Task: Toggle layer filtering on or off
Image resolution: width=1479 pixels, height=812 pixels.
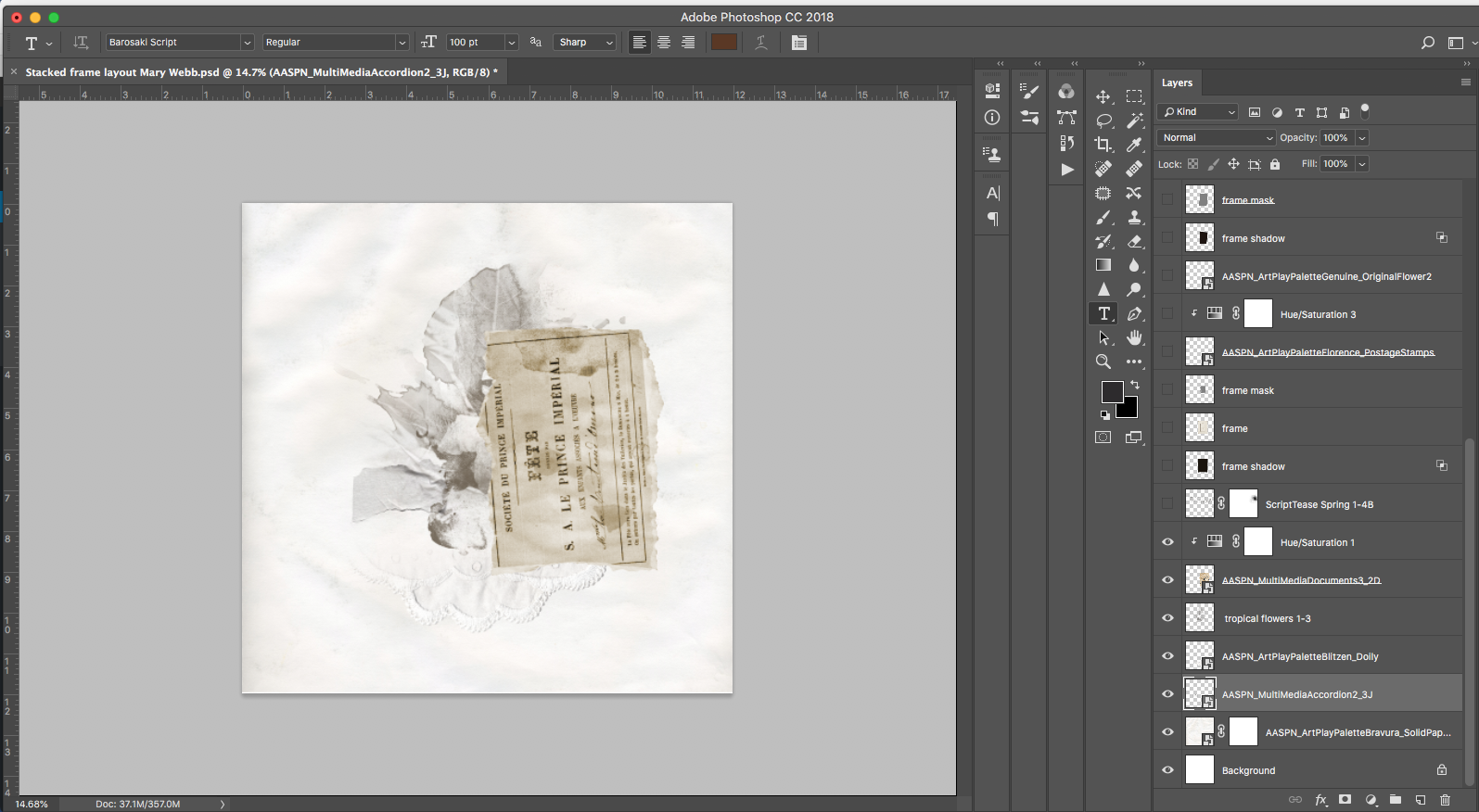Action: [x=1365, y=110]
